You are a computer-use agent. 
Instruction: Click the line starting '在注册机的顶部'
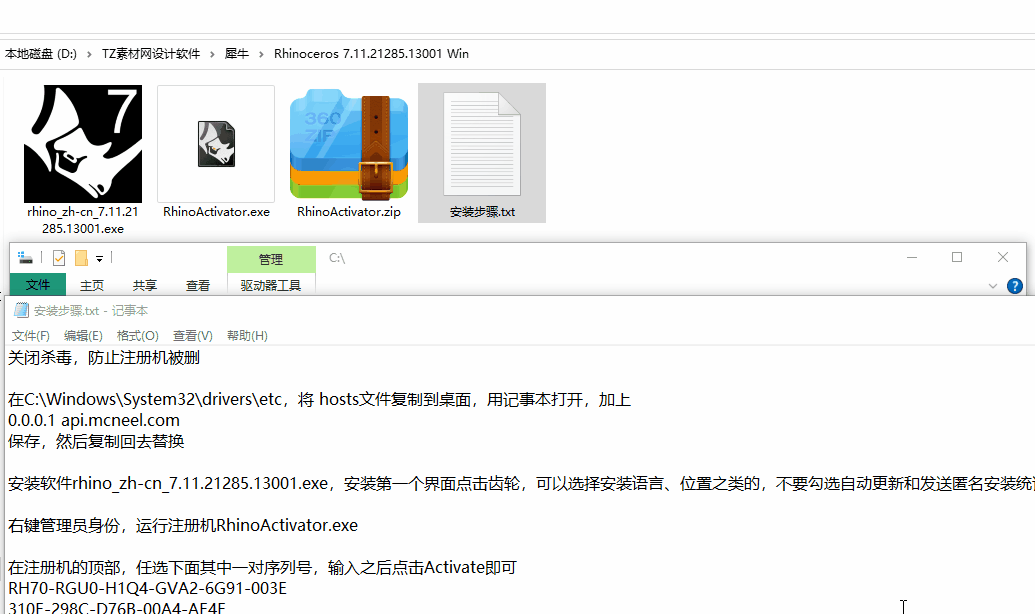point(262,567)
